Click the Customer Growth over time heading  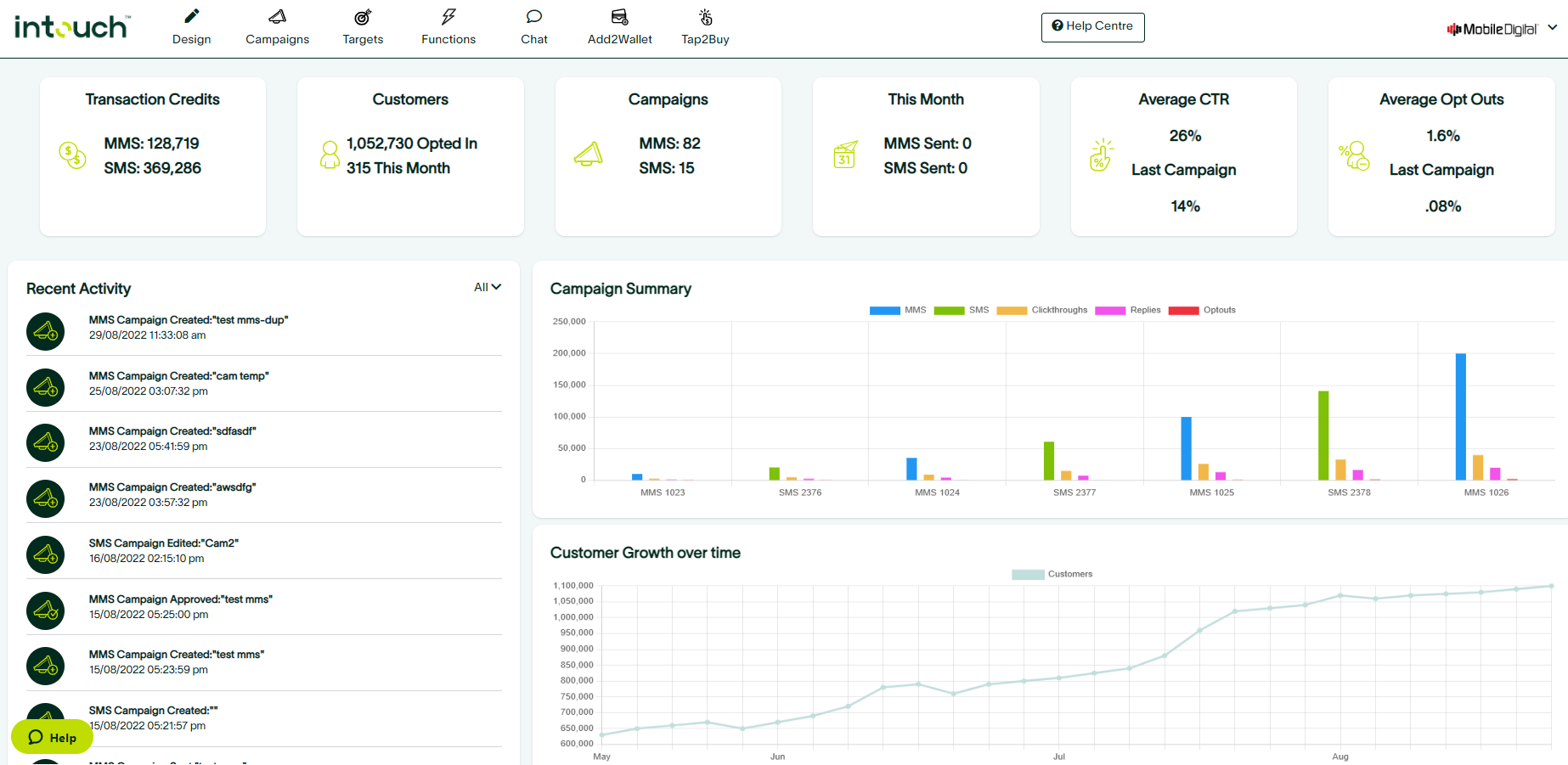coord(646,553)
